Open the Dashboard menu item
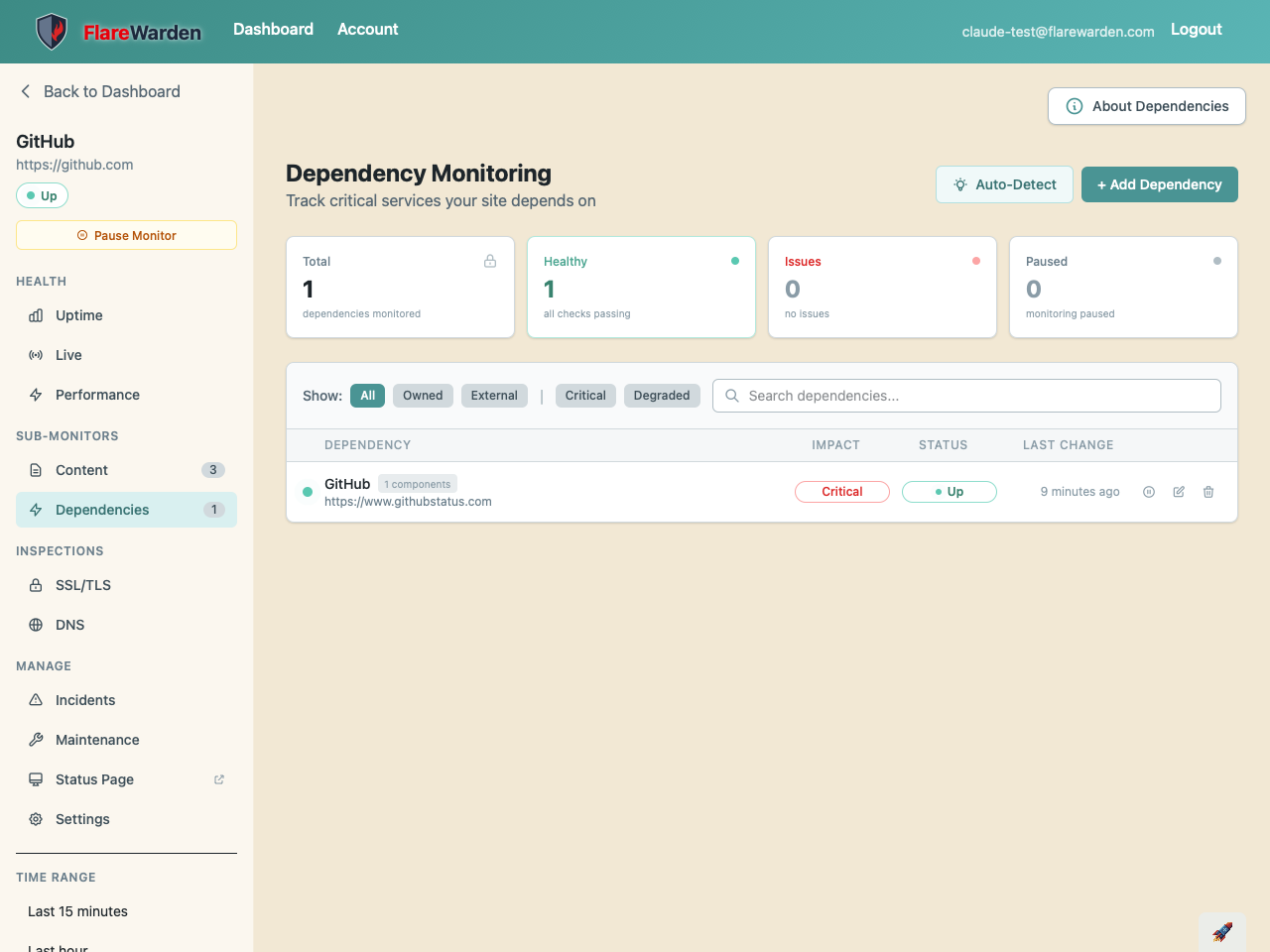 (273, 29)
